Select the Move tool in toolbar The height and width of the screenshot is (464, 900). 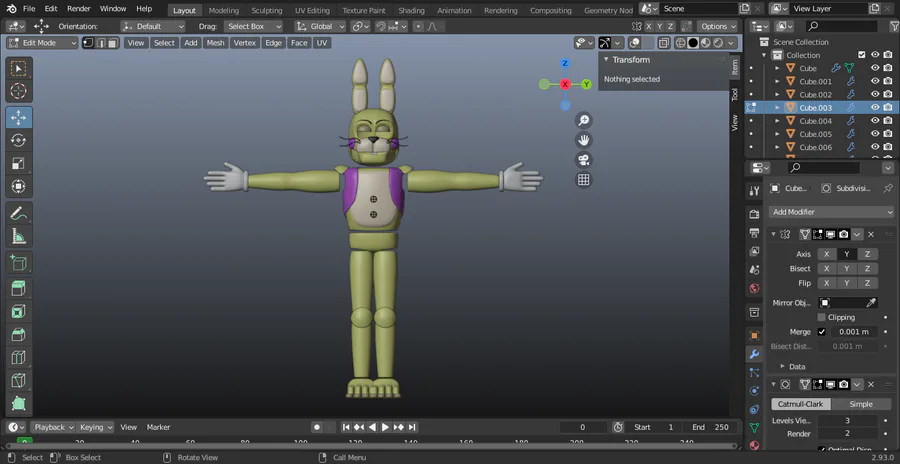coord(18,117)
